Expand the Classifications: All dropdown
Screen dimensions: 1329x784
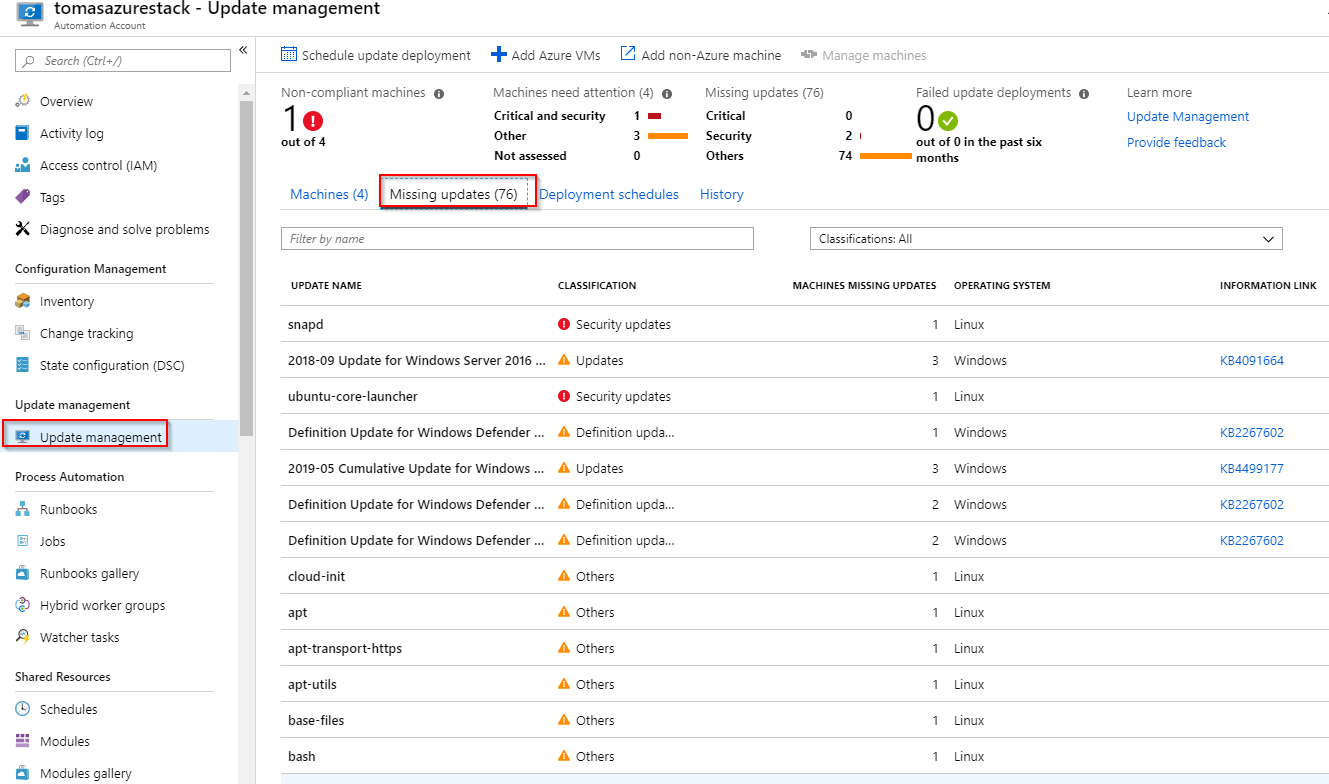click(x=1046, y=239)
